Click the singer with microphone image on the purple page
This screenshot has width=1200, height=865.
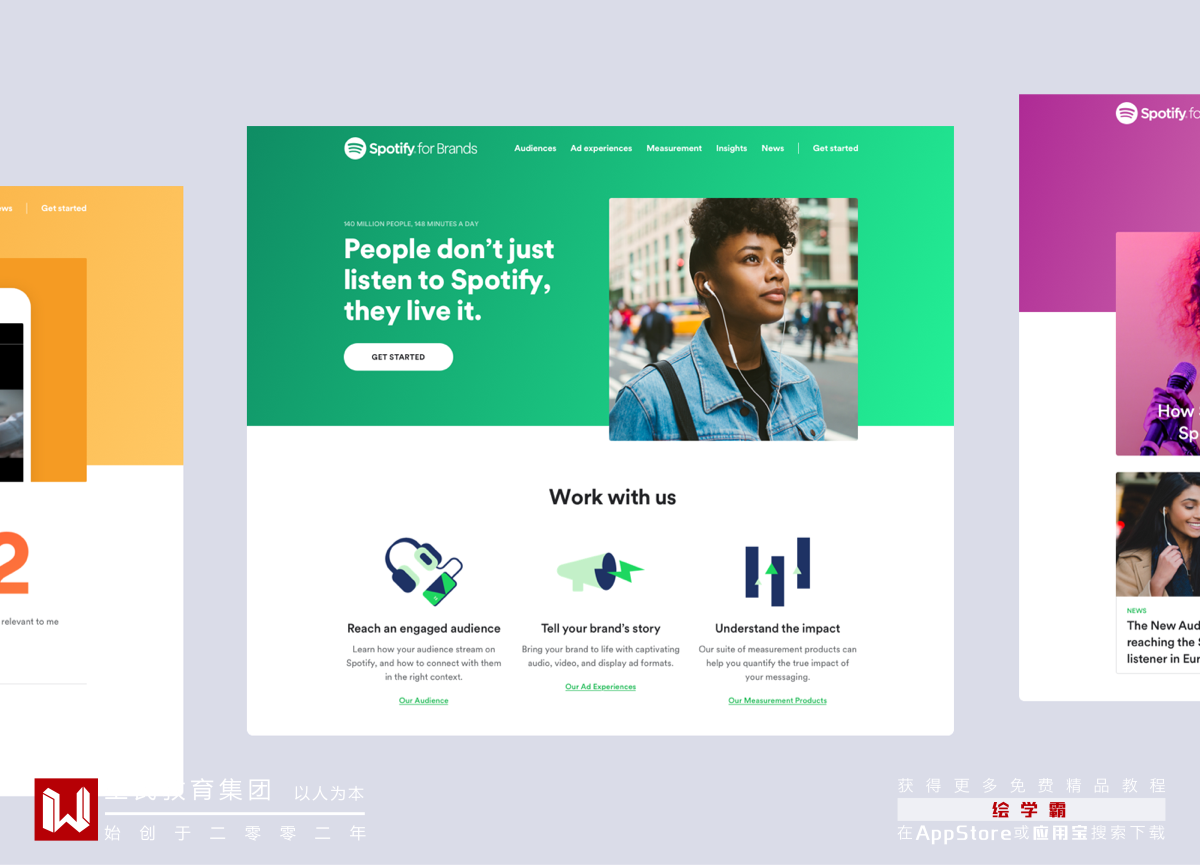1158,344
